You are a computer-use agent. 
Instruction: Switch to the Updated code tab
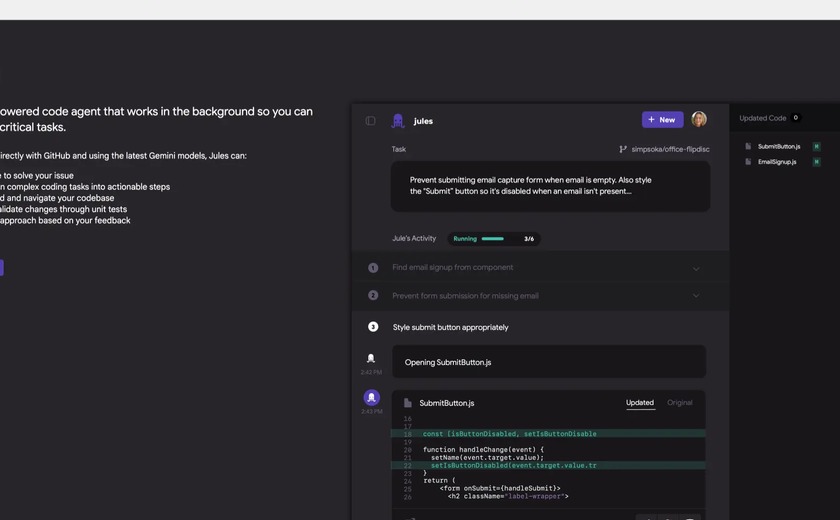(x=640, y=403)
